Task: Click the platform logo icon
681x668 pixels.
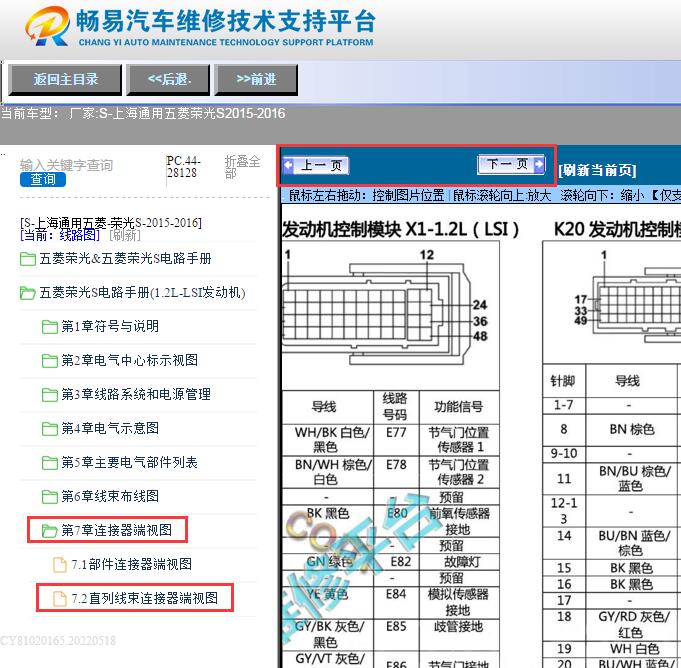Action: click(x=47, y=27)
